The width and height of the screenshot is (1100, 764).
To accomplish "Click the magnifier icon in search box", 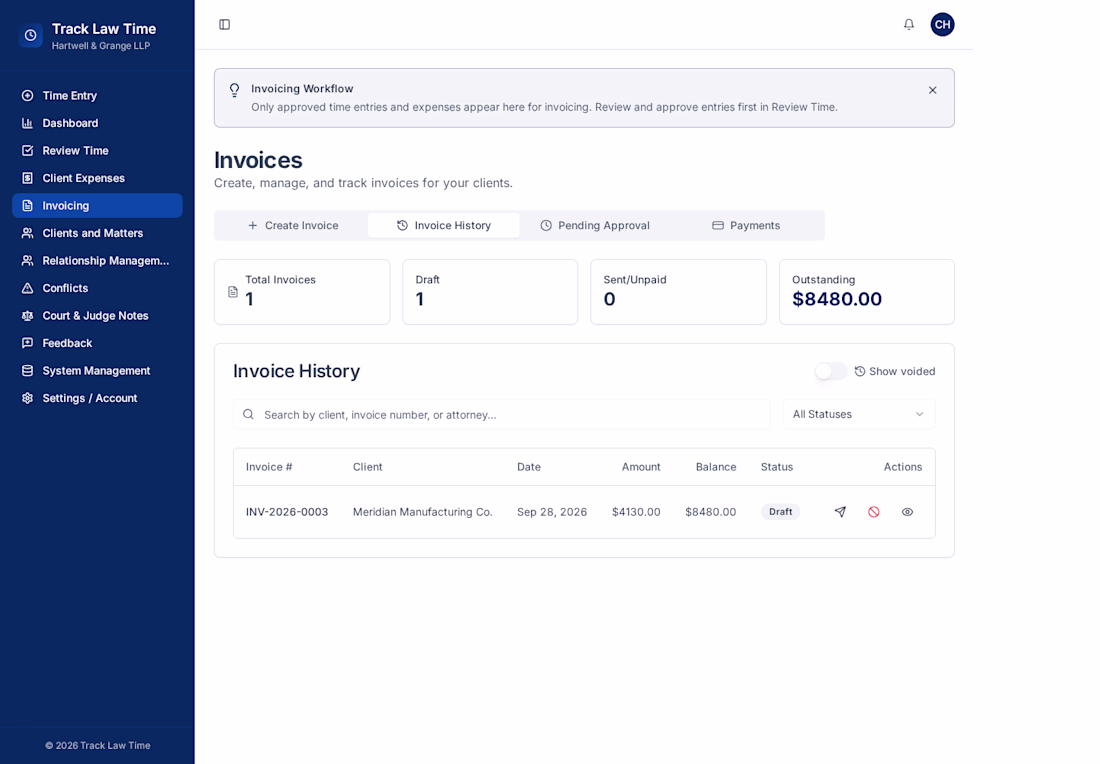I will coord(248,415).
